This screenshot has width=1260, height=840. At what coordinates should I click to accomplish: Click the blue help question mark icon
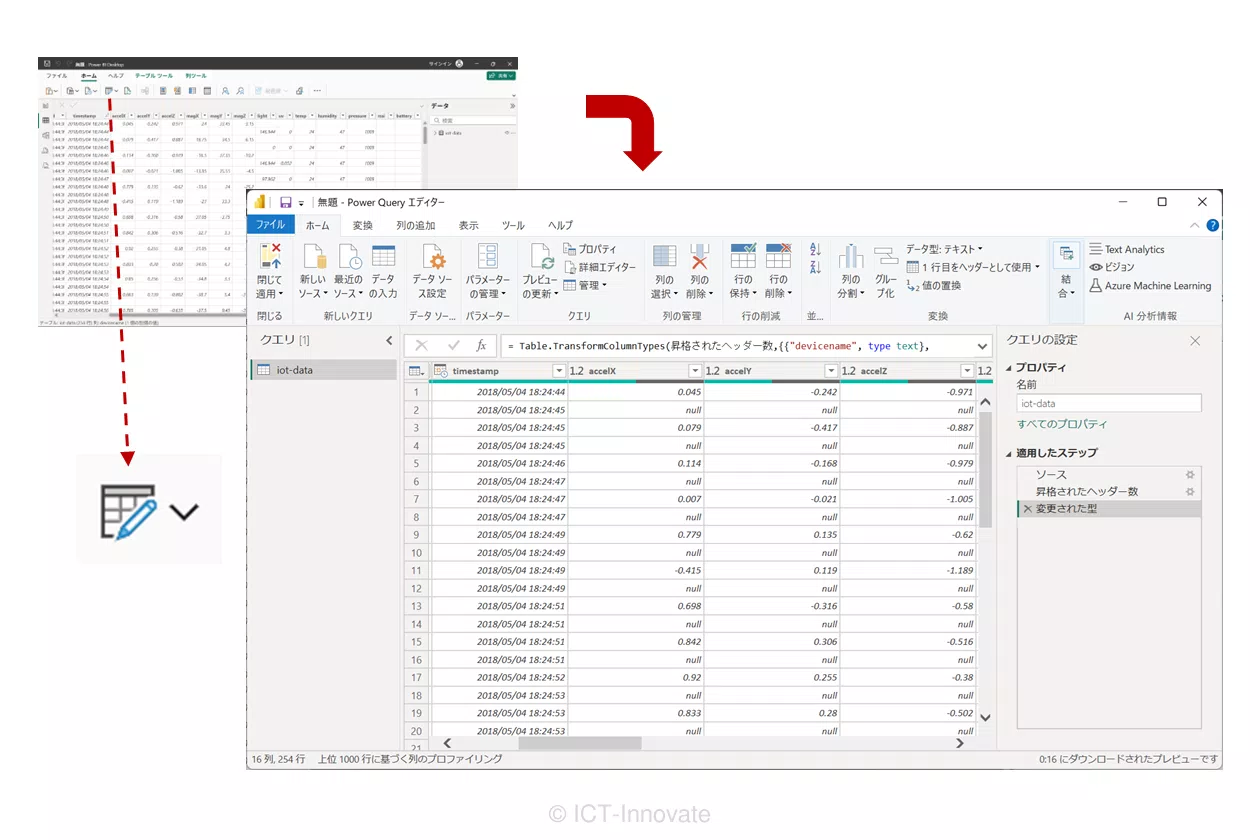tap(1212, 226)
